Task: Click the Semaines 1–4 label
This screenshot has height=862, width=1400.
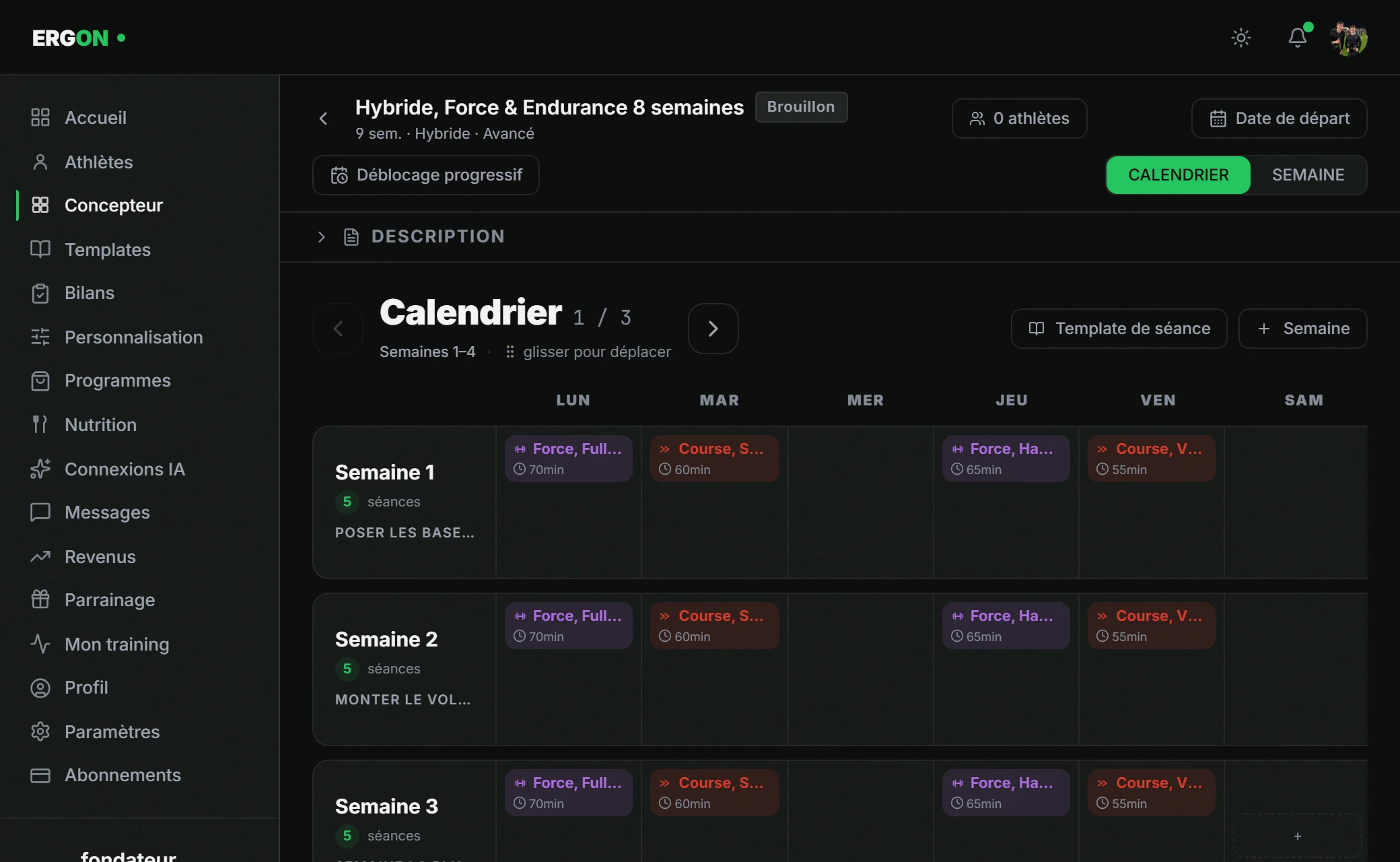Action: click(x=427, y=352)
